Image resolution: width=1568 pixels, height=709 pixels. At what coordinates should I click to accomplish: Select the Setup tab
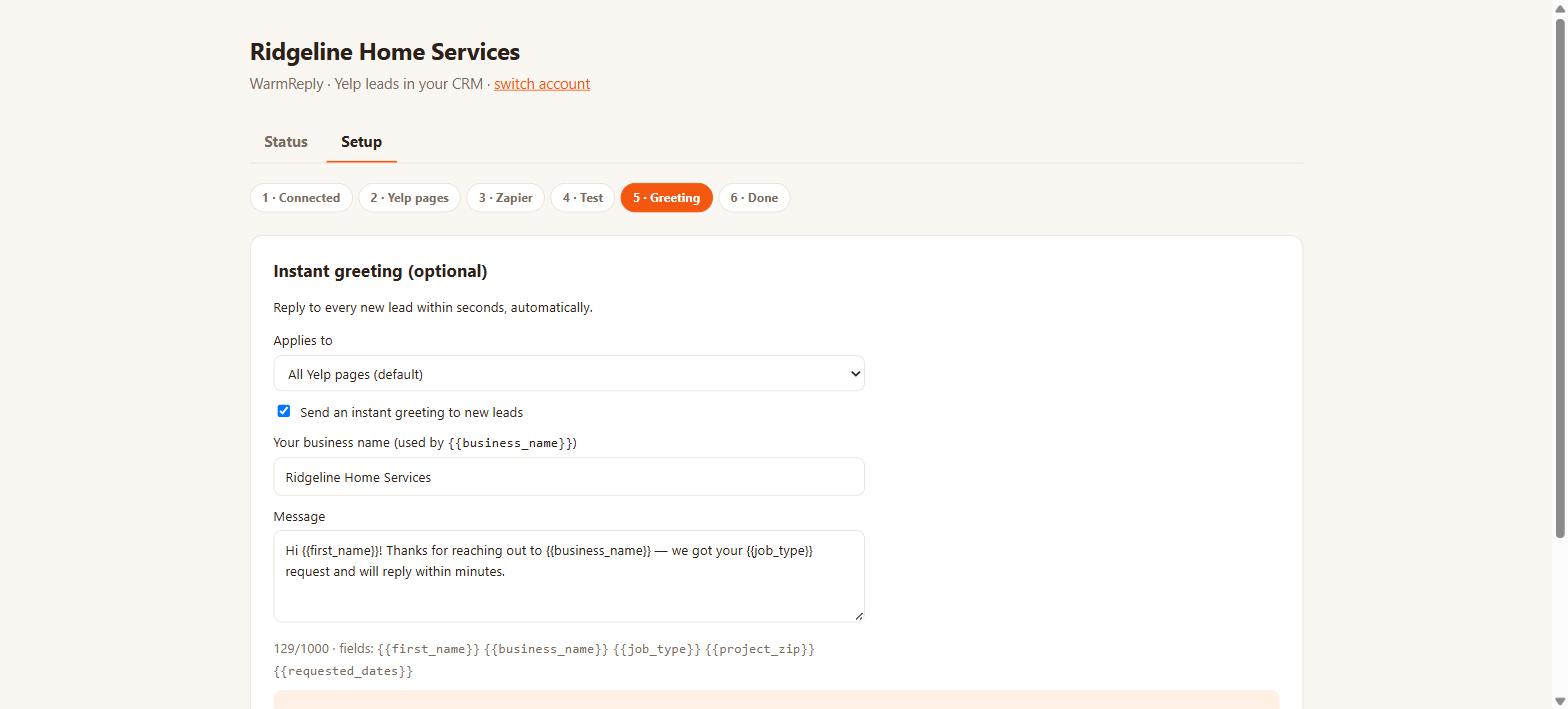point(361,142)
